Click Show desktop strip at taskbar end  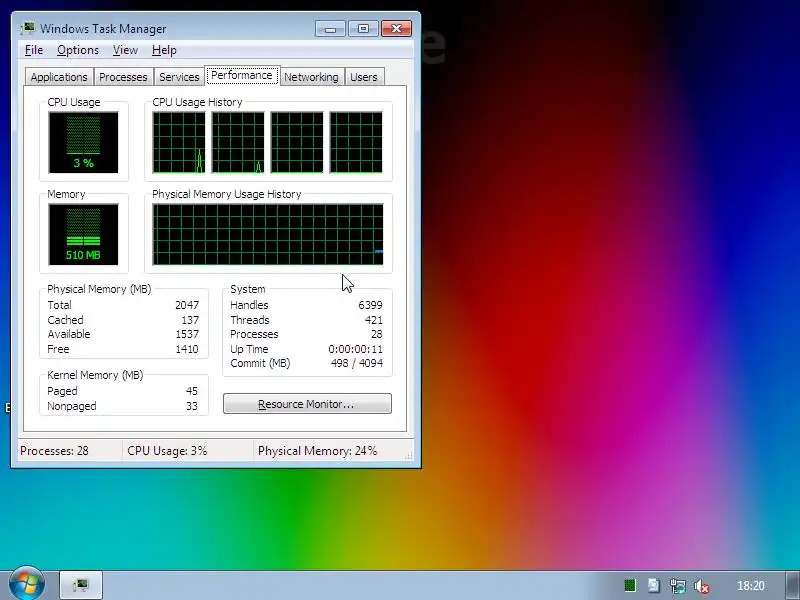[x=793, y=585]
